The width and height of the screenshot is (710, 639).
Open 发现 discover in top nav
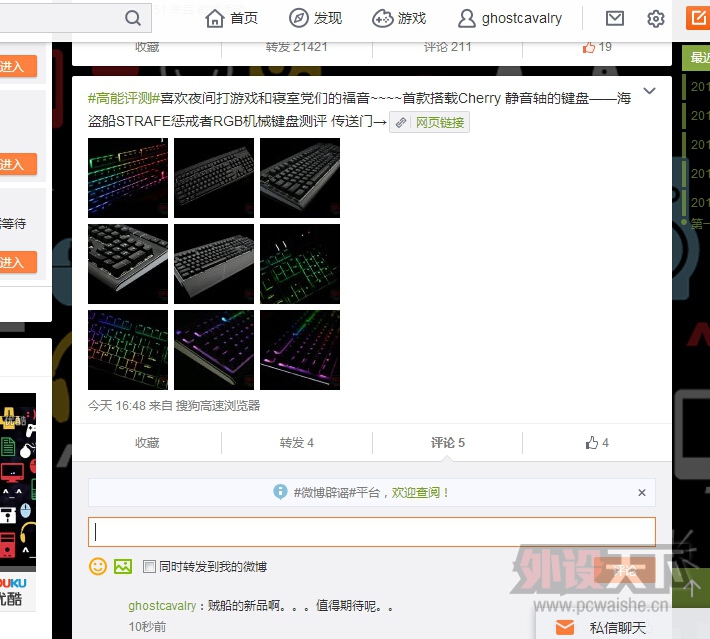click(316, 18)
